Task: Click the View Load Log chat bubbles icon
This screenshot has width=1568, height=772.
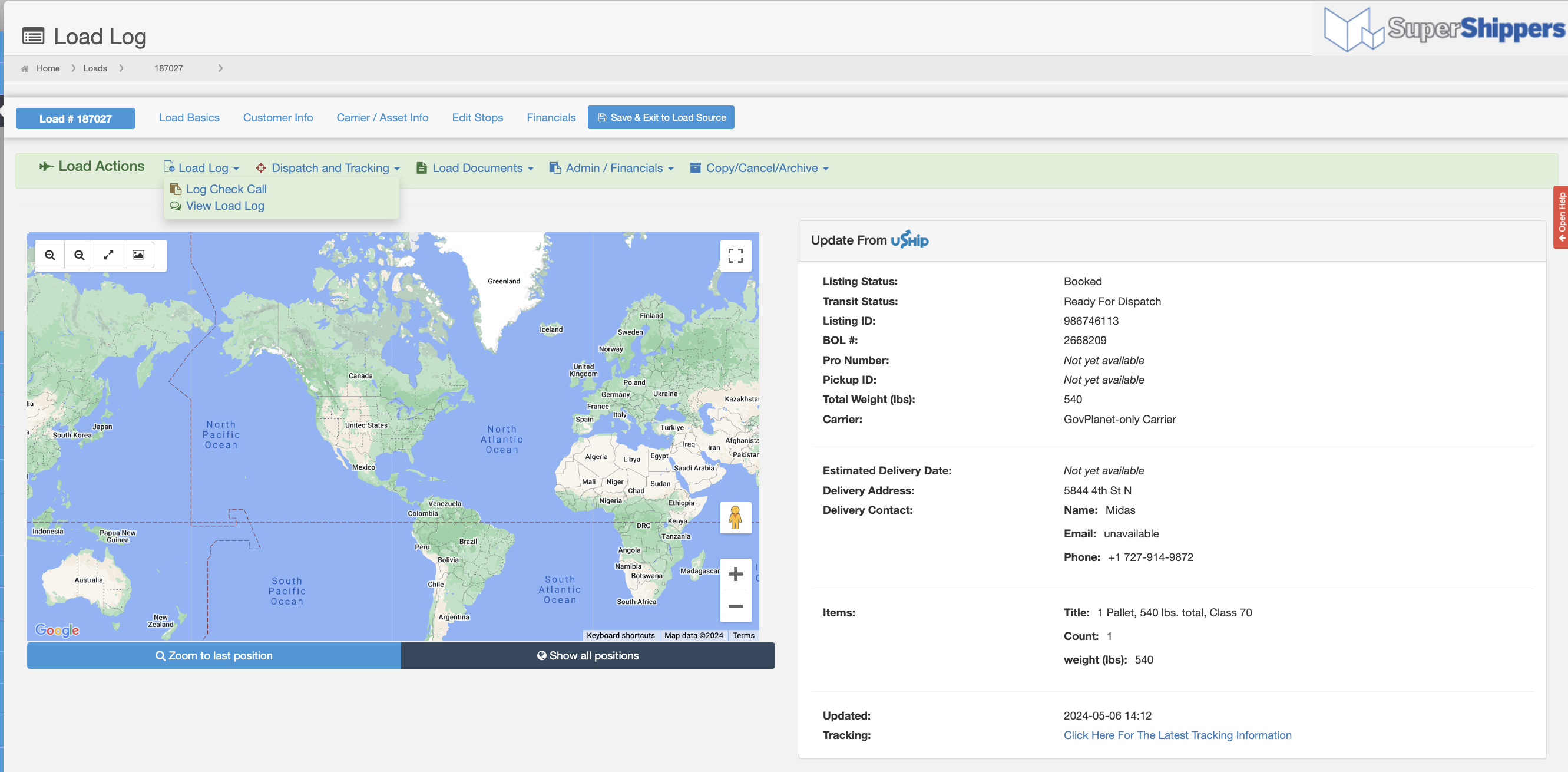Action: 176,206
